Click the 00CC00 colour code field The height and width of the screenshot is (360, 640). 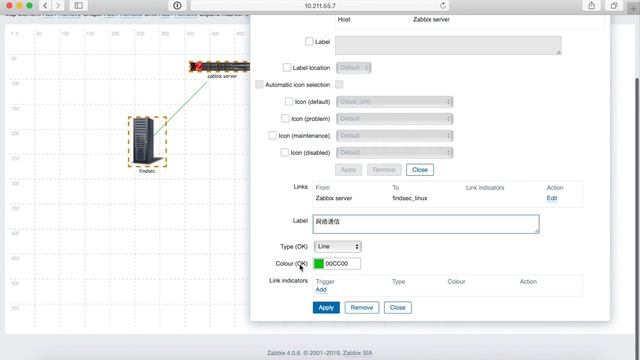(342, 264)
